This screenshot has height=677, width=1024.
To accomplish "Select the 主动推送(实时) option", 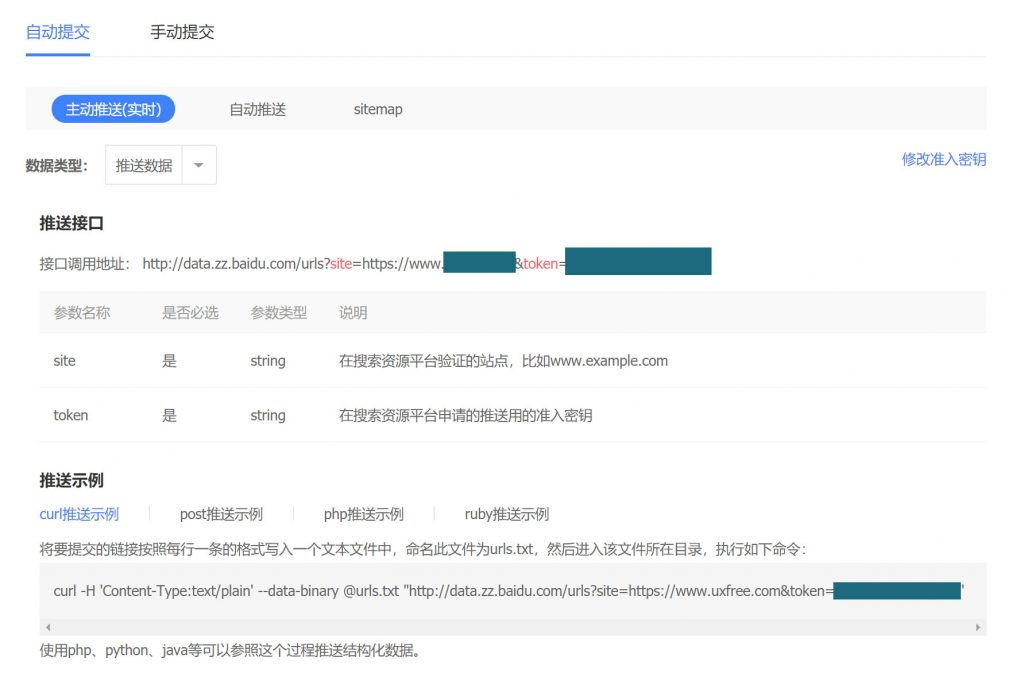I will 113,109.
